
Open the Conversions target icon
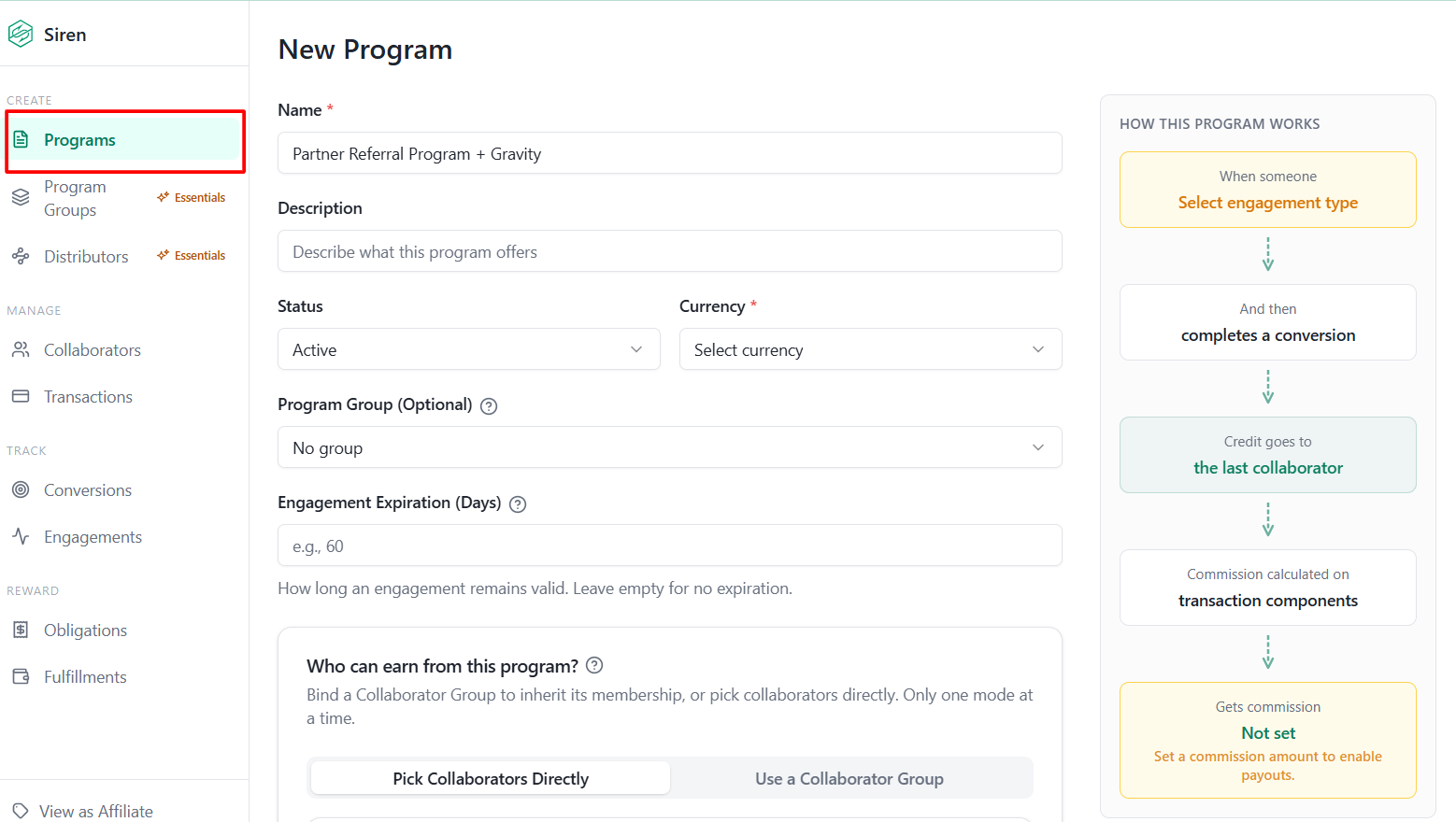(x=21, y=489)
